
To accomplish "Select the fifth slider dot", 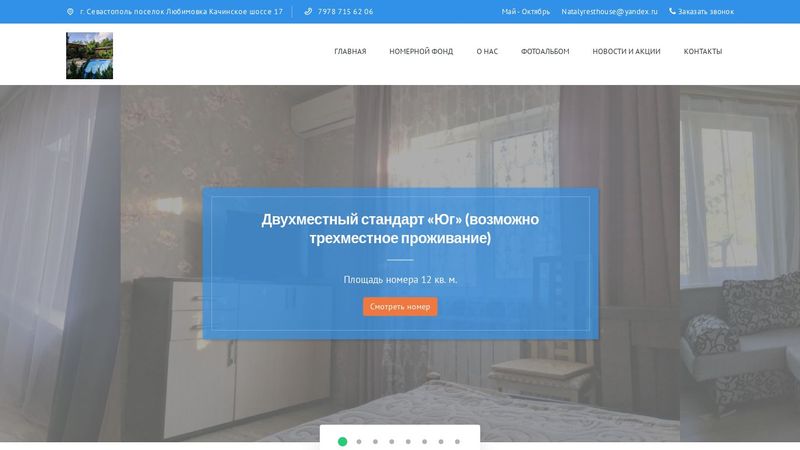I will point(408,441).
